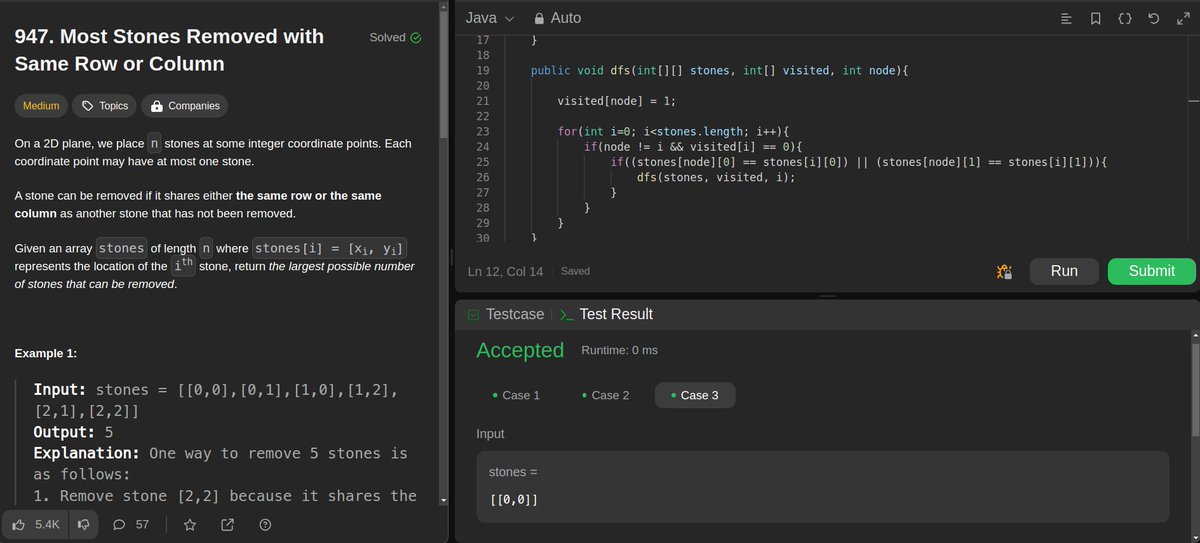Click the Accepted result text
This screenshot has width=1200, height=543.
point(520,351)
